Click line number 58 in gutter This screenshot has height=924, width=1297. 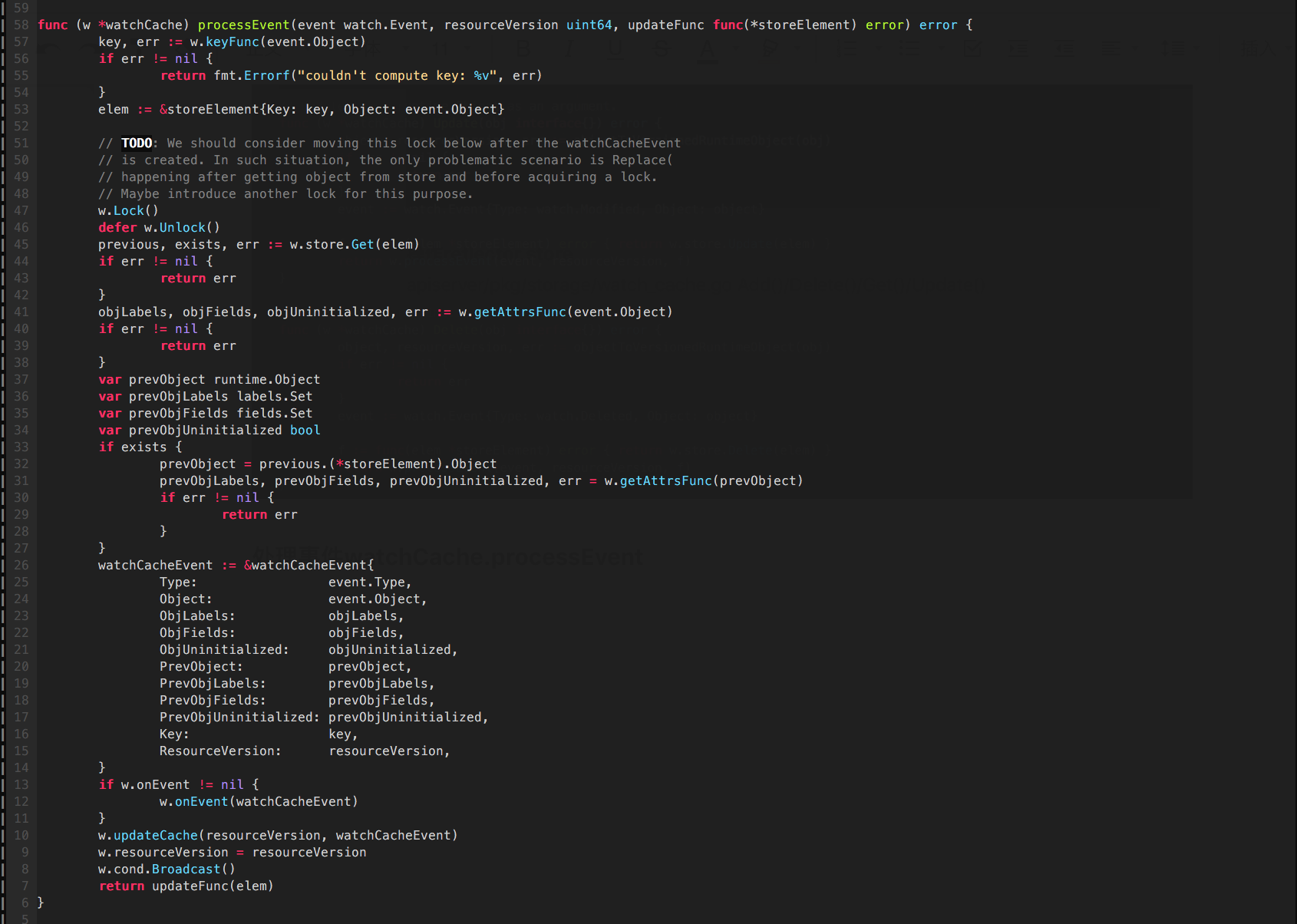[x=21, y=25]
